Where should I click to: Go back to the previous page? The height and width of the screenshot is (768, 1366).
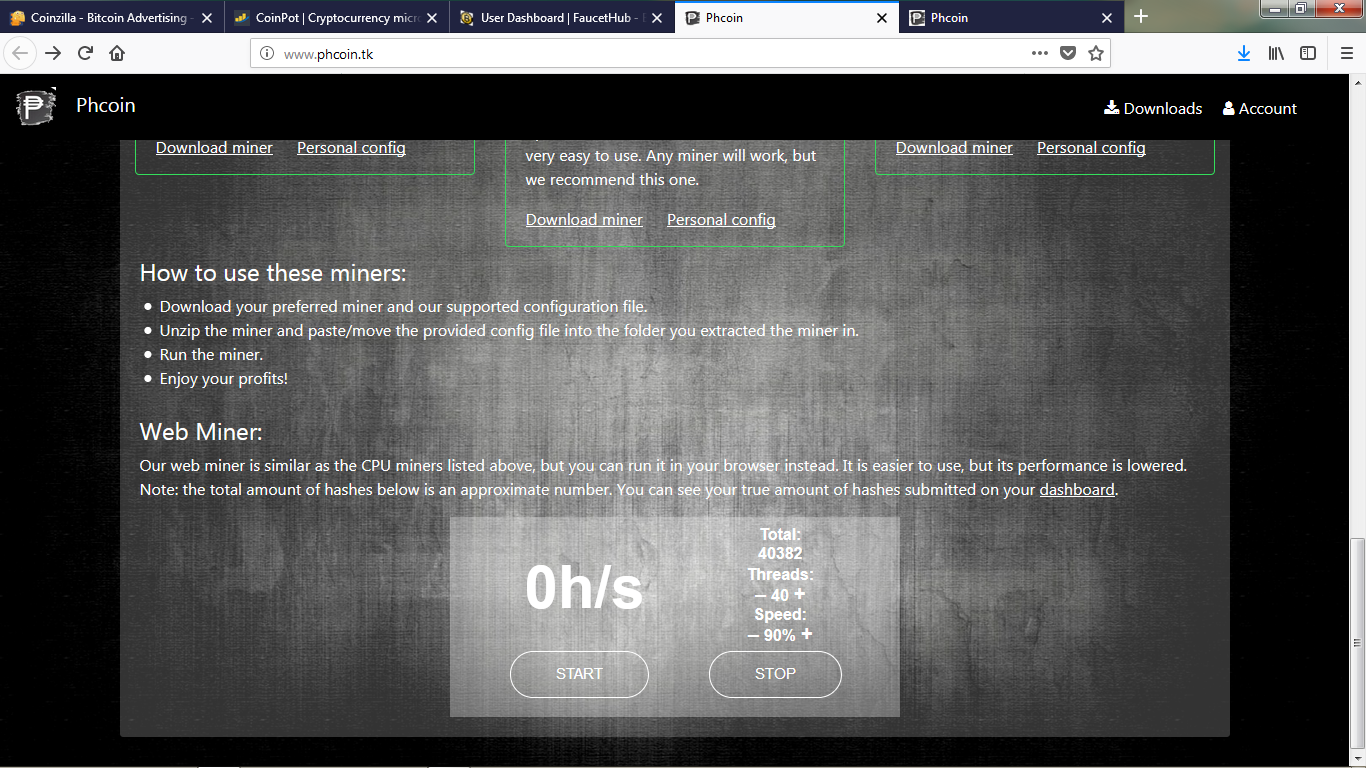[x=20, y=54]
